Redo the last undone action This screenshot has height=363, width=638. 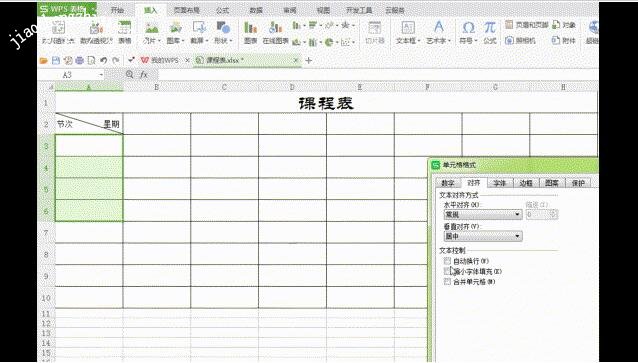coord(116,61)
